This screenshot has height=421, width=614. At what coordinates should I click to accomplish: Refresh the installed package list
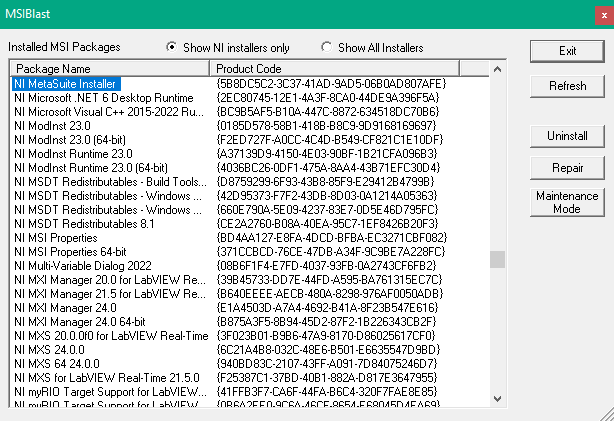point(567,86)
